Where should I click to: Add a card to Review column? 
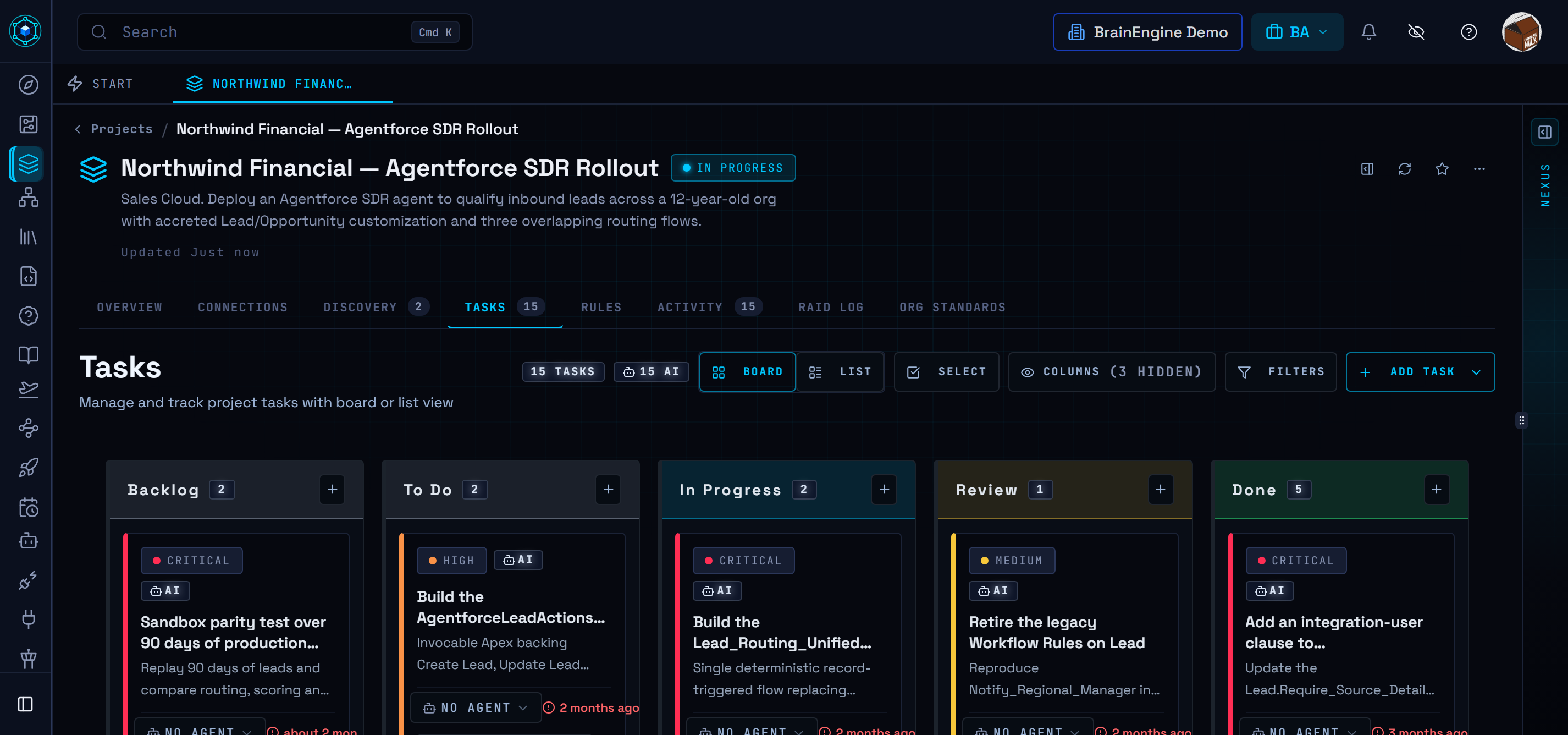[x=1160, y=489]
